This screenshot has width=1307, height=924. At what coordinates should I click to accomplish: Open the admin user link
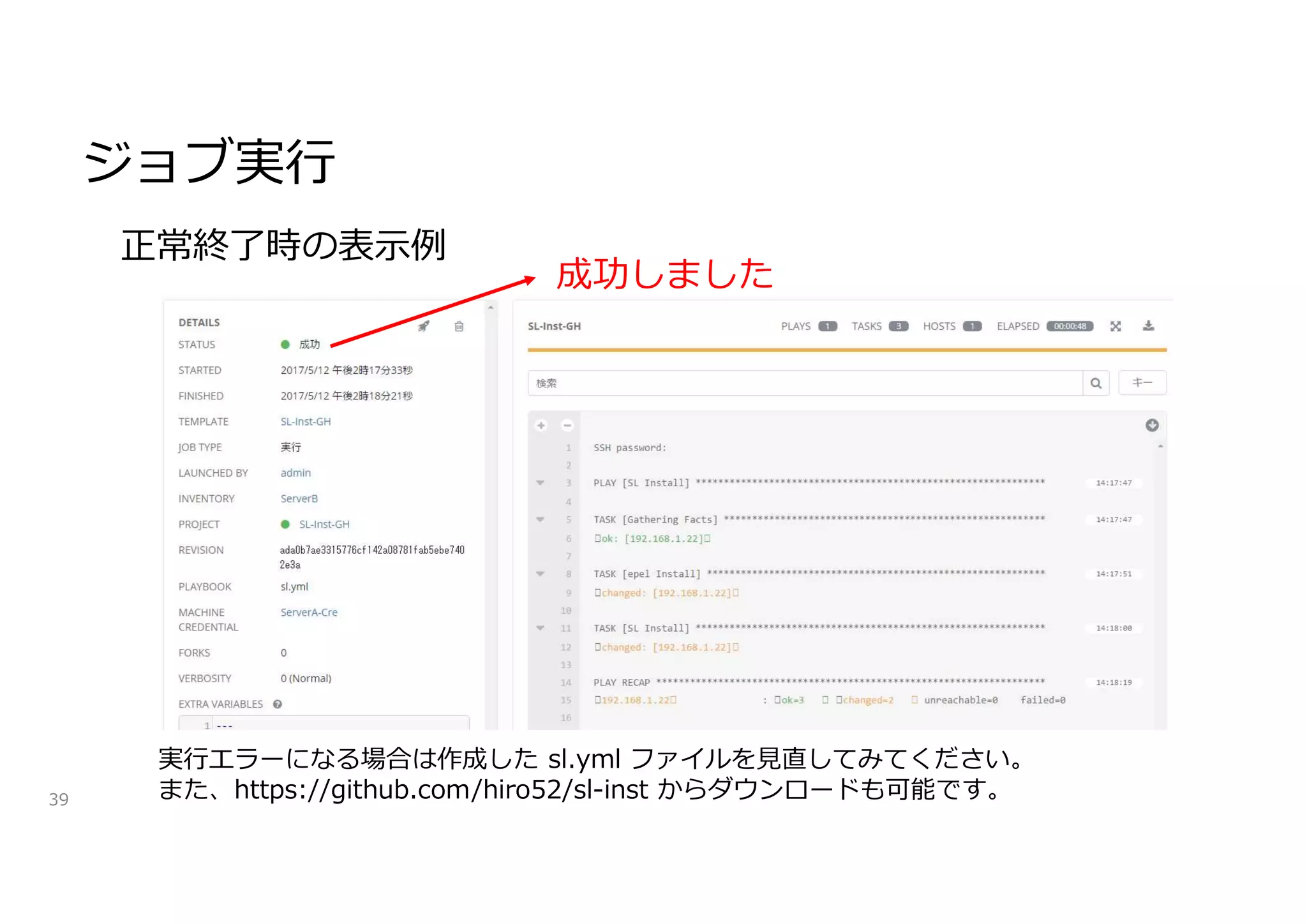pos(295,473)
